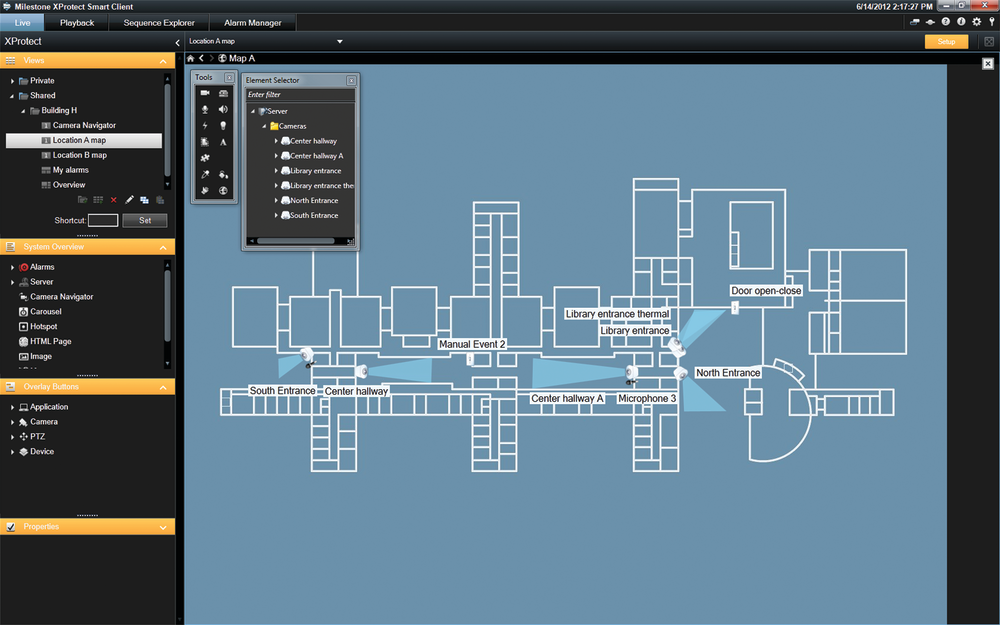
Task: Open the Location A map view dropdown
Action: pos(339,42)
